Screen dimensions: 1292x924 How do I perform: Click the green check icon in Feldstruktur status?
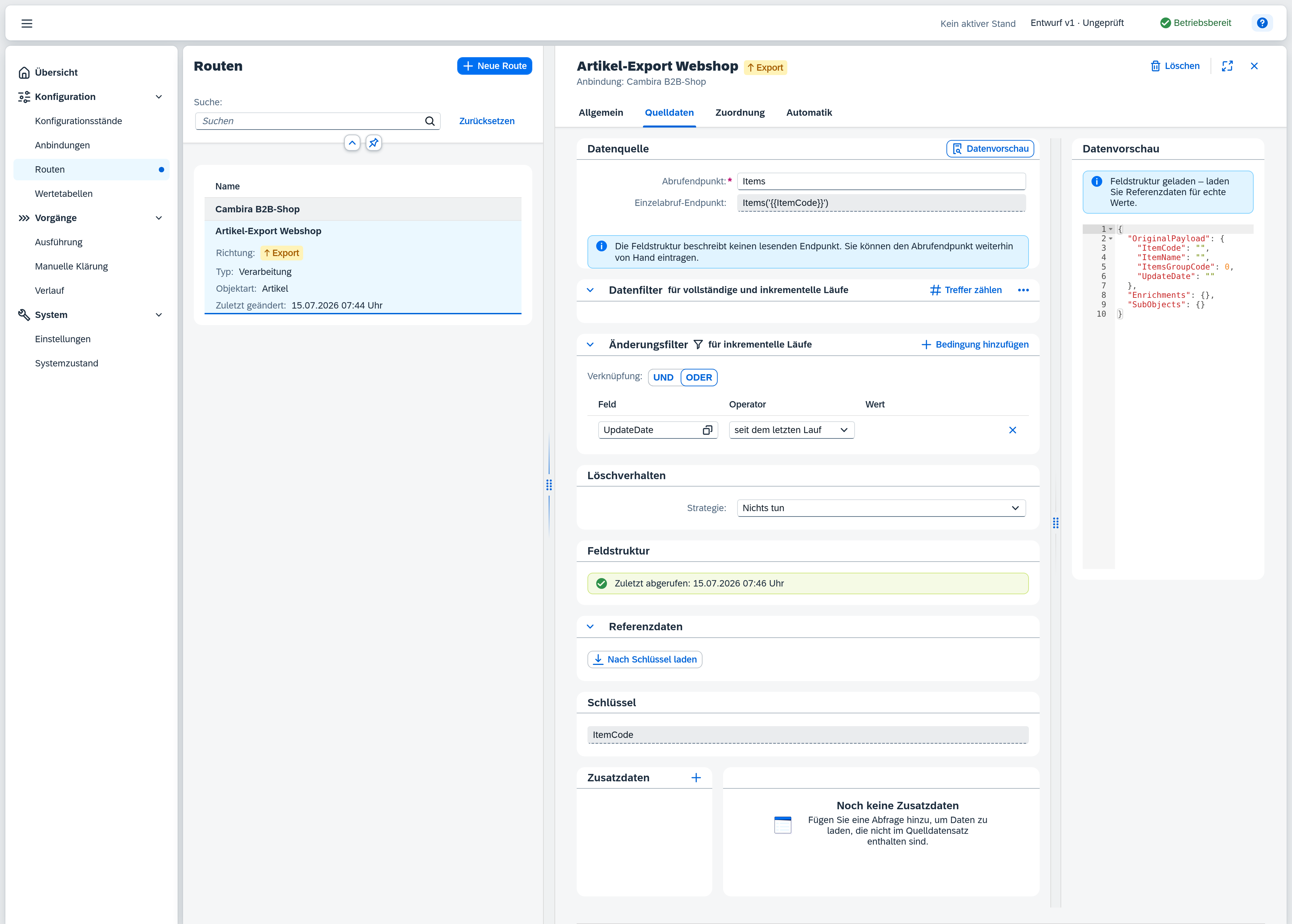[x=601, y=583]
